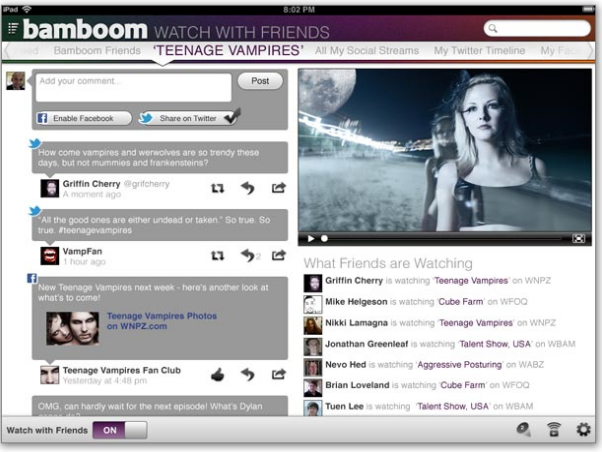
Task: Click in the Add your comment field
Action: click(134, 88)
